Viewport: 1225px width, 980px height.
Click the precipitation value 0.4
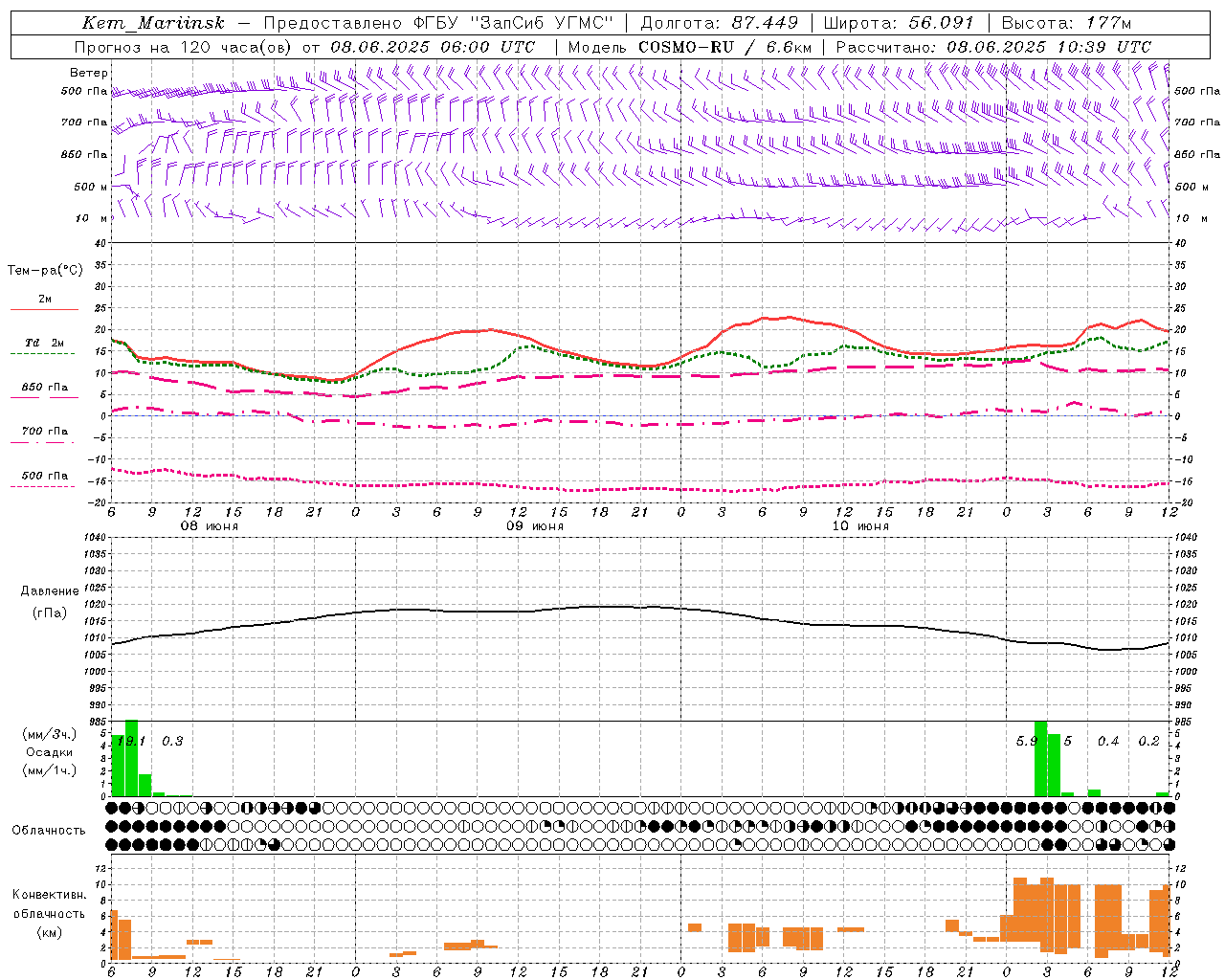pyautogui.click(x=1108, y=742)
